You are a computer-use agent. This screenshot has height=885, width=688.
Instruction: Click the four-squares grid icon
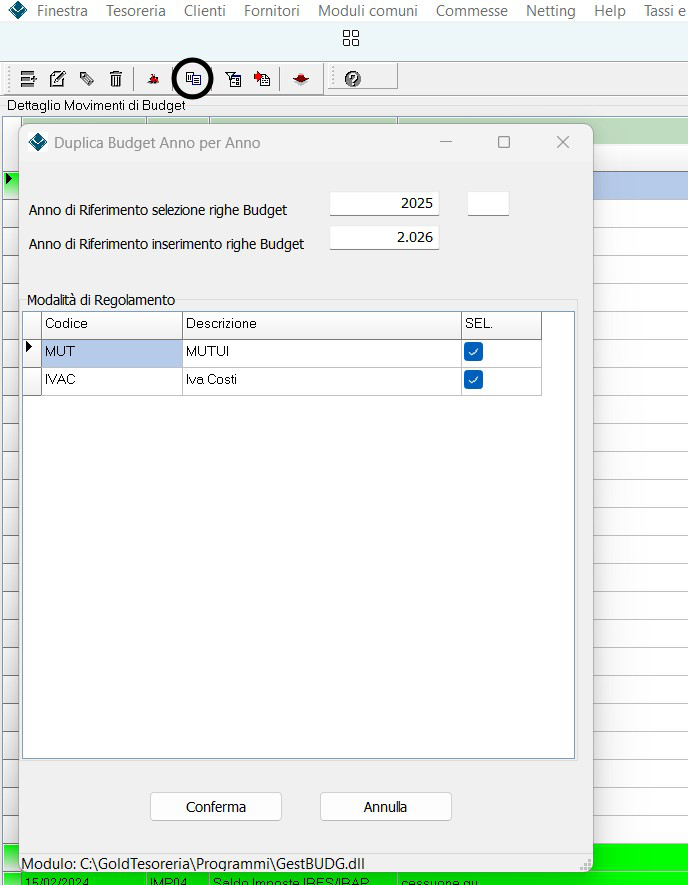click(350, 38)
